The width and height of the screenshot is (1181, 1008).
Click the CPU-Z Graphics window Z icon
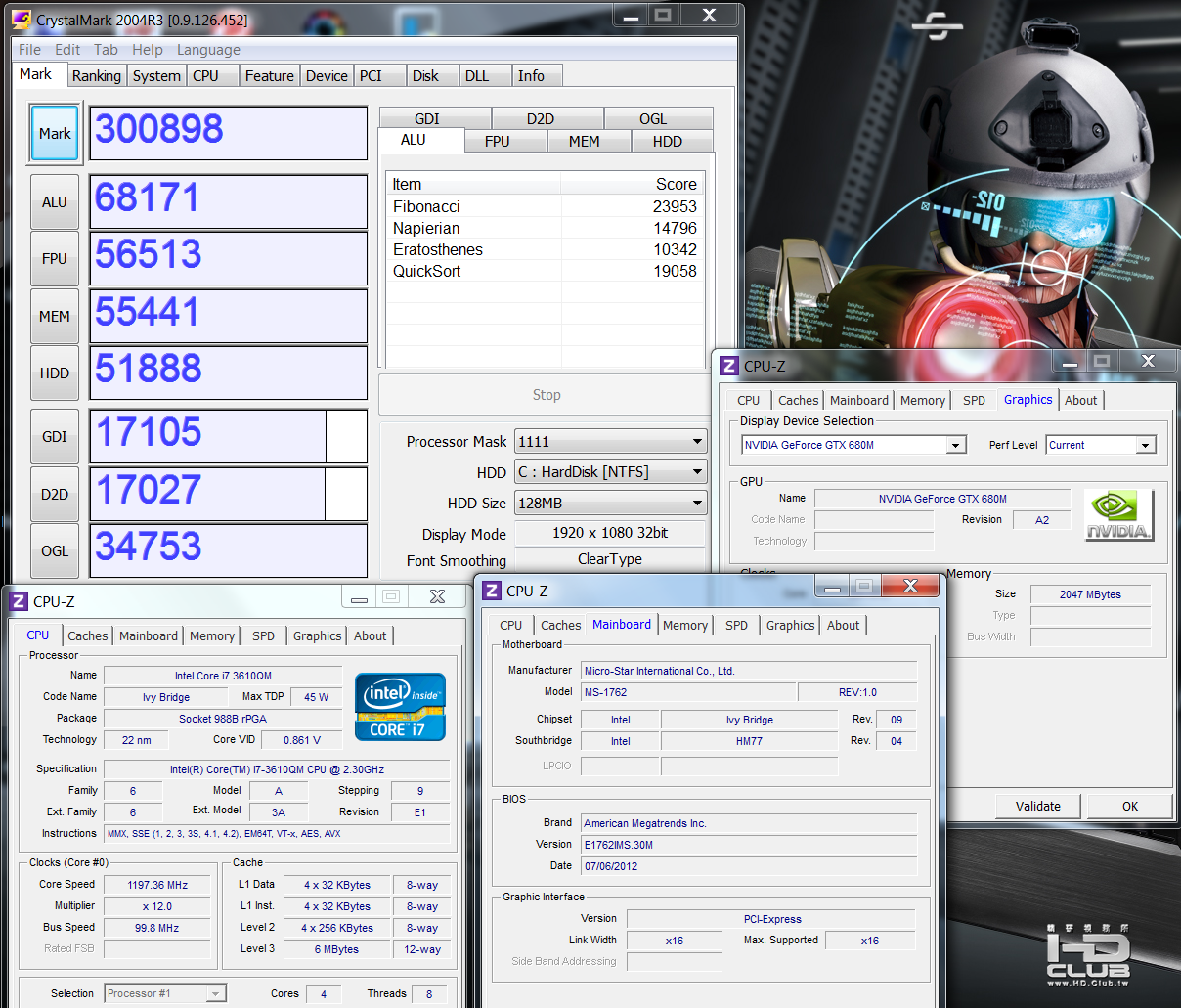point(728,366)
